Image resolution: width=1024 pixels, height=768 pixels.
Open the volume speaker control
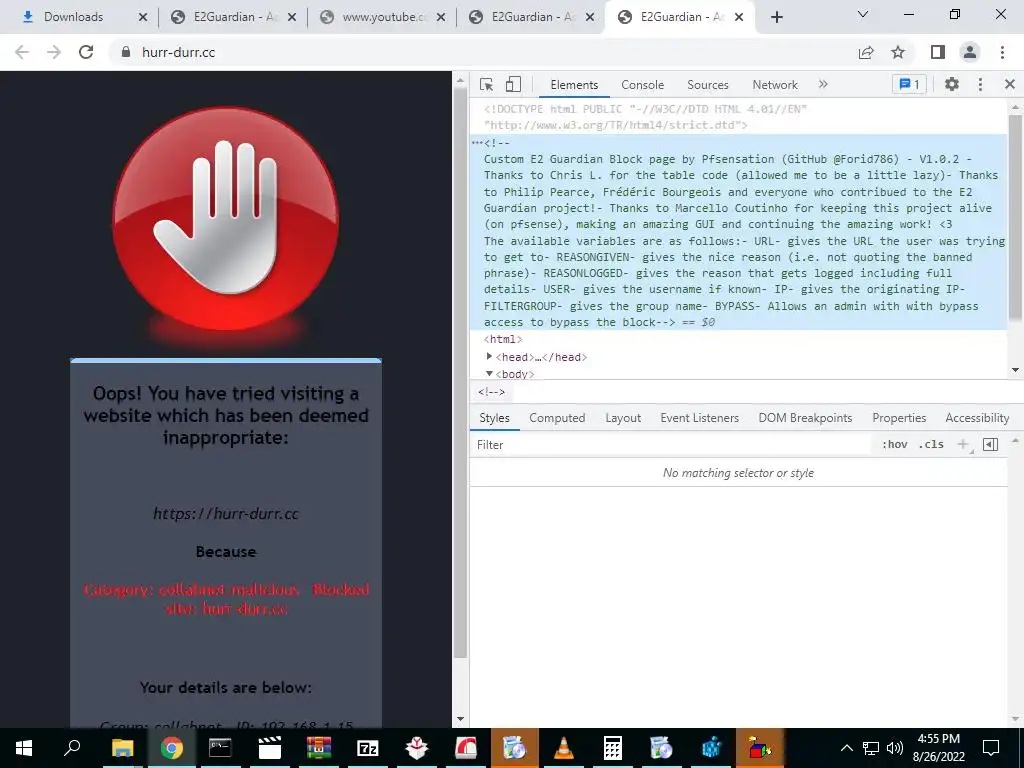(x=895, y=748)
